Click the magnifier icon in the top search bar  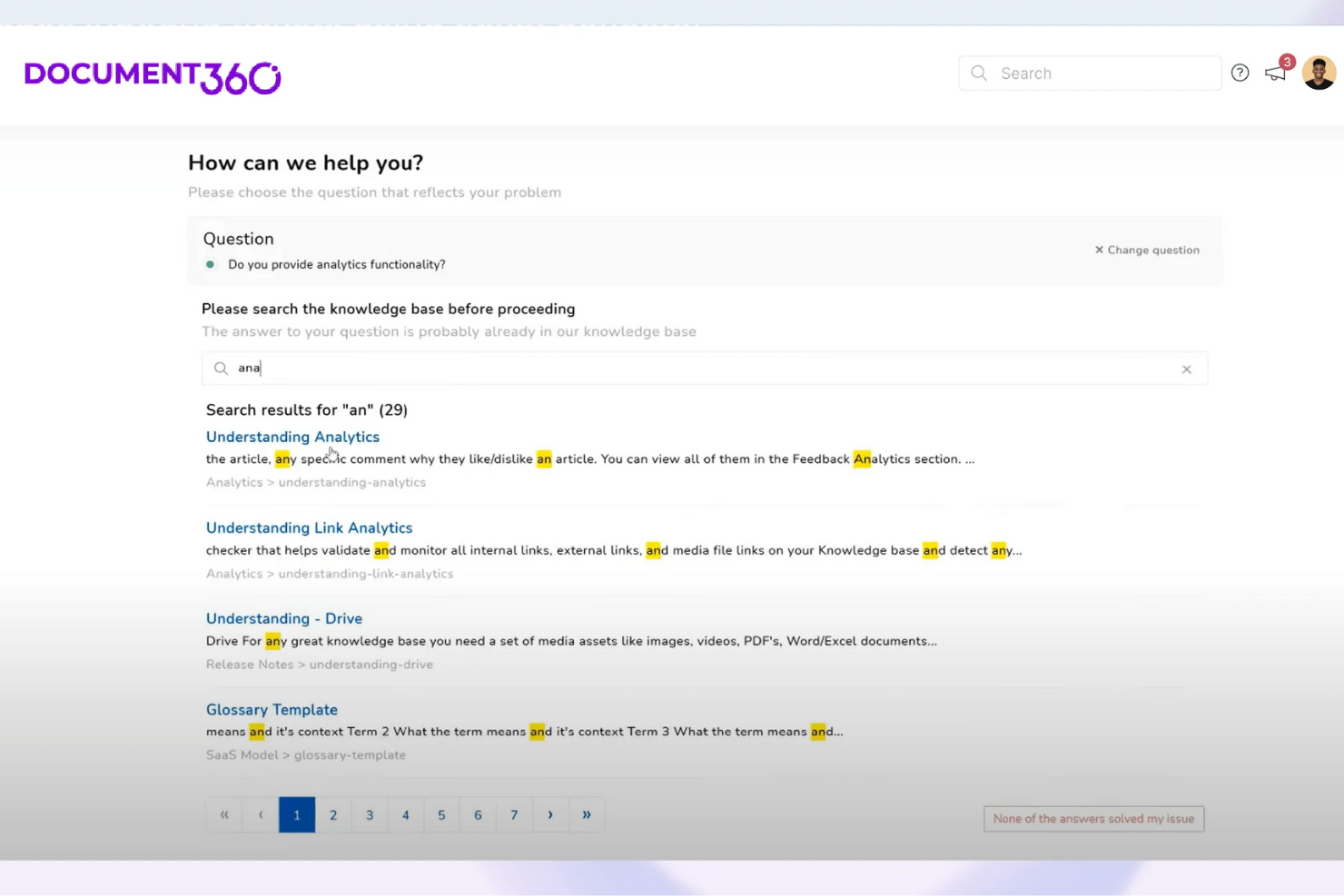978,73
